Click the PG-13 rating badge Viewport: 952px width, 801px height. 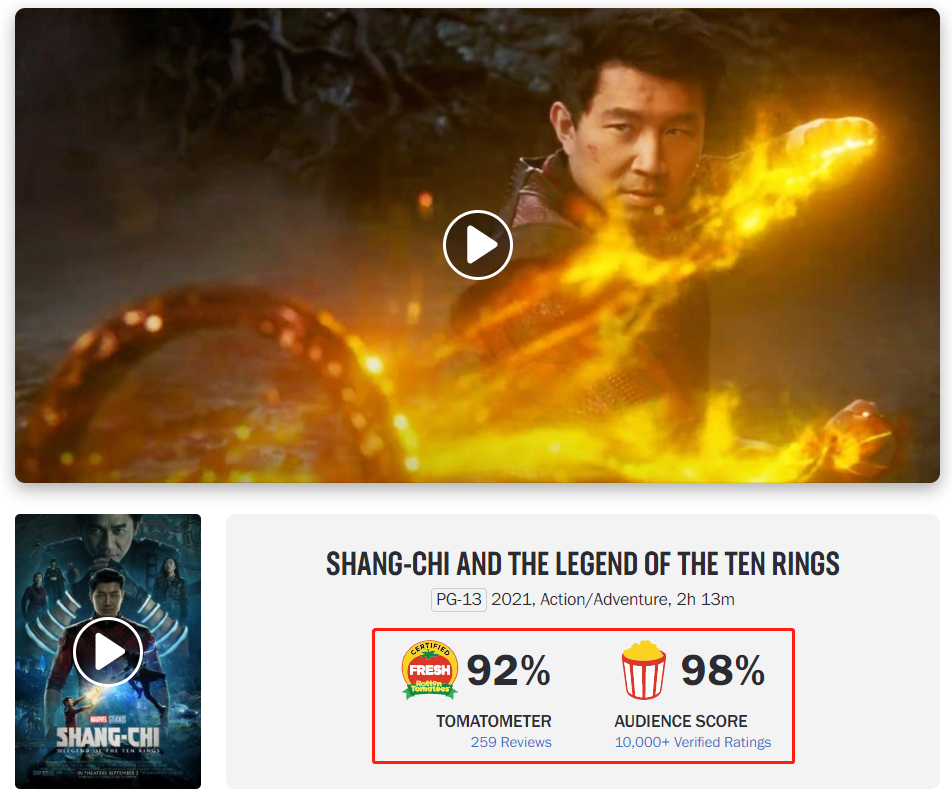(459, 599)
